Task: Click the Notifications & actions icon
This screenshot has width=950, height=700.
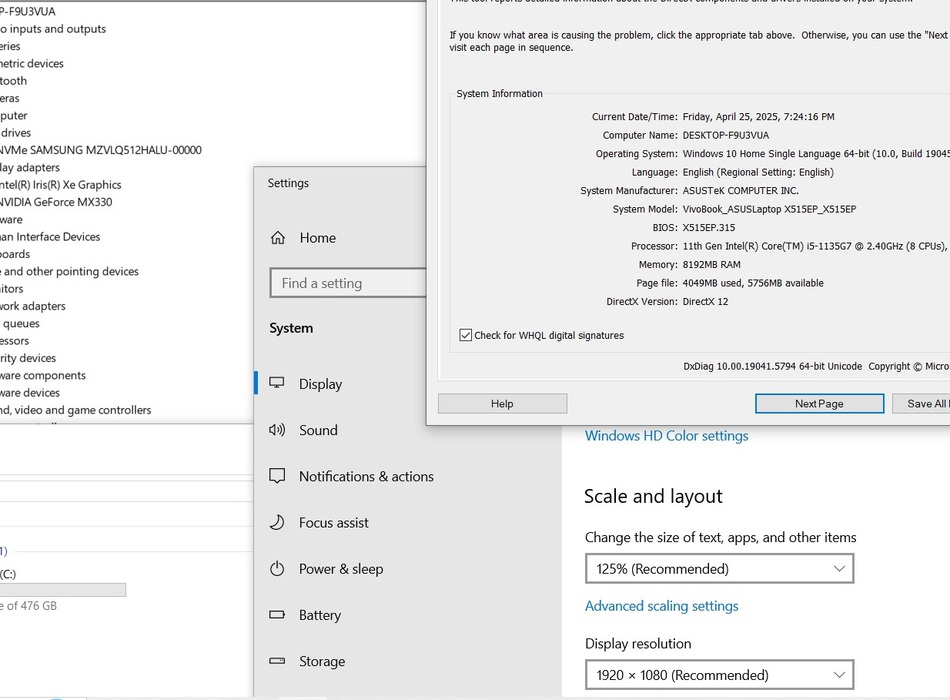Action: click(x=278, y=477)
